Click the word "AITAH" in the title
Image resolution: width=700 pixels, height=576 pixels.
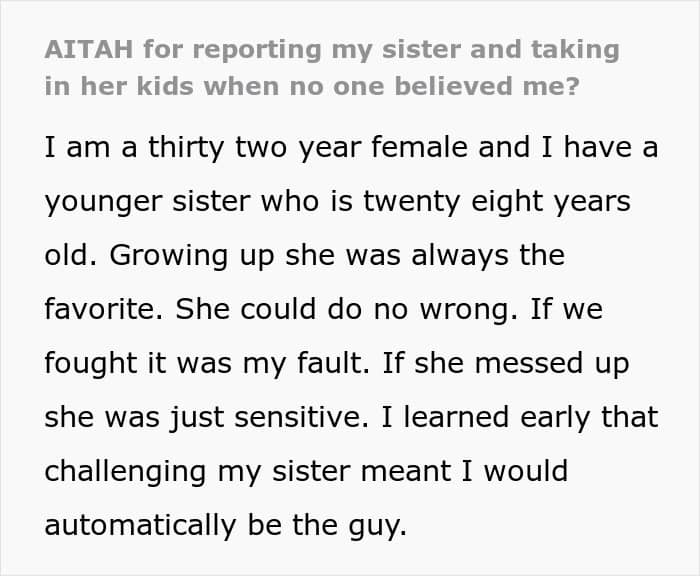tap(88, 50)
